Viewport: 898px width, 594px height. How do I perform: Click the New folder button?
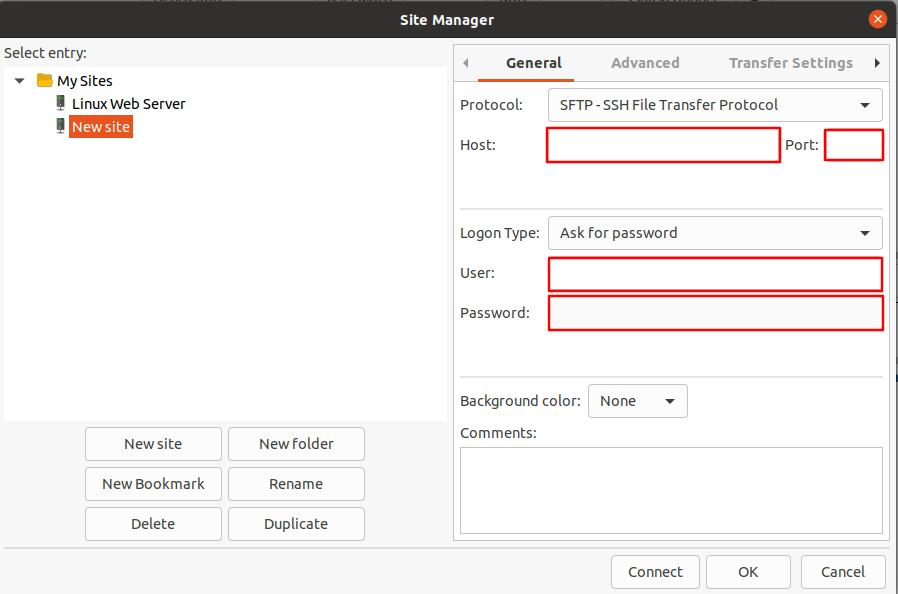pyautogui.click(x=296, y=444)
